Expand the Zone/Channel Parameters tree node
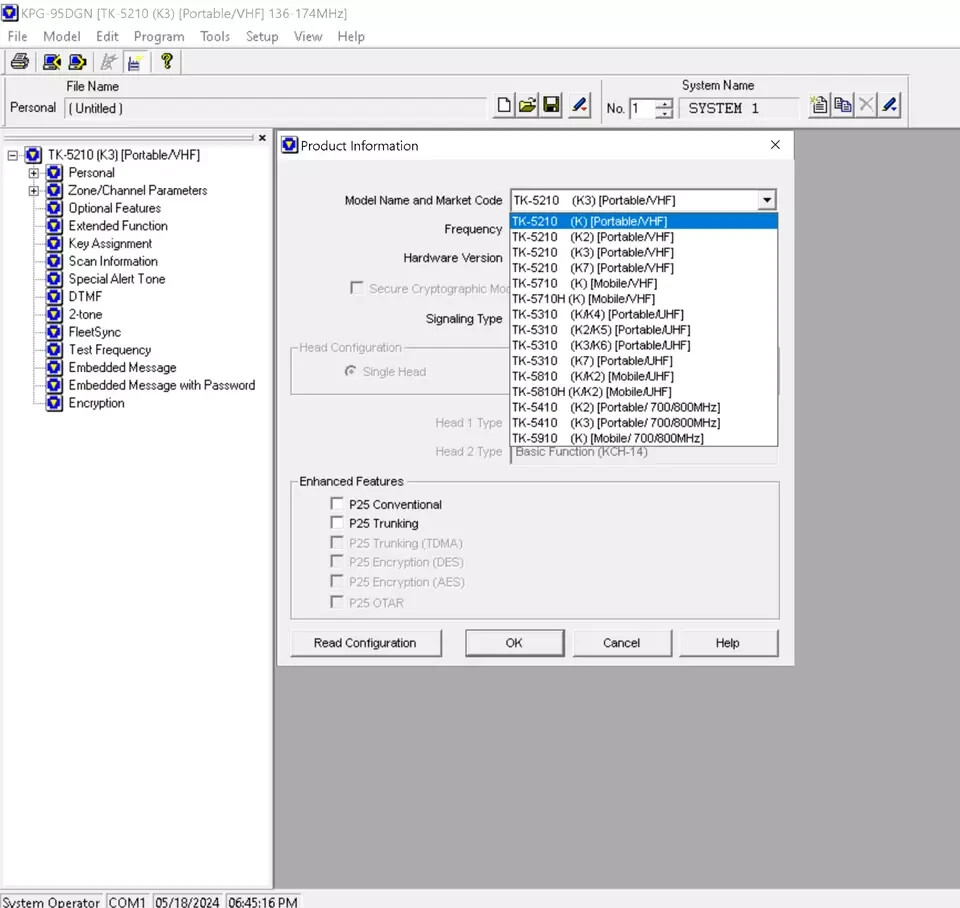The width and height of the screenshot is (960, 908). (34, 191)
